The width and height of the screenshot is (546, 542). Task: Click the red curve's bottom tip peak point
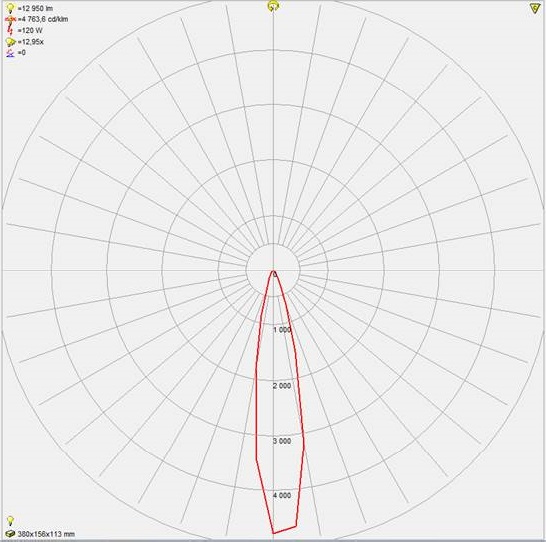tap(274, 533)
